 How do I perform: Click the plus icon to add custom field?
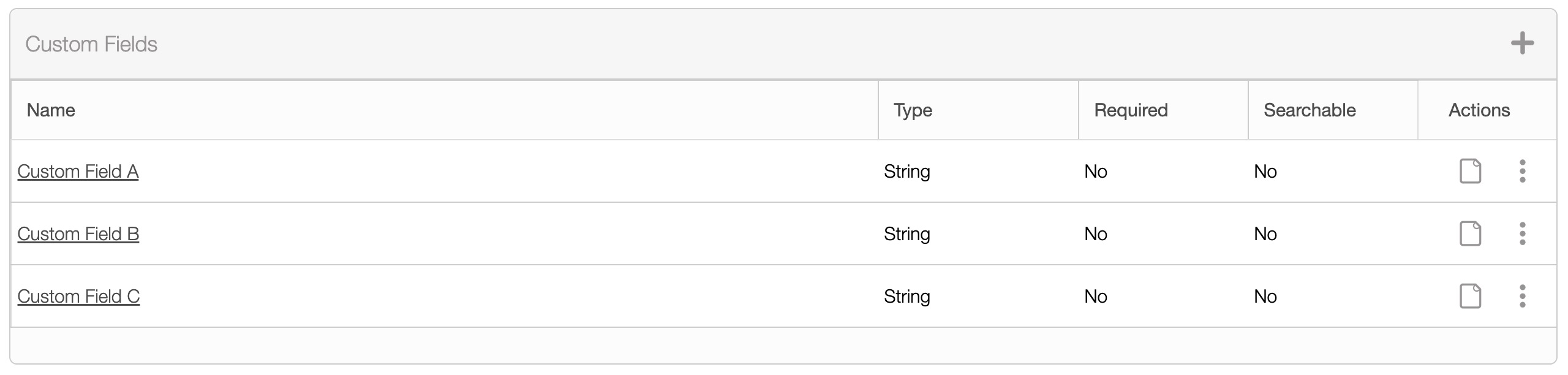(1522, 44)
